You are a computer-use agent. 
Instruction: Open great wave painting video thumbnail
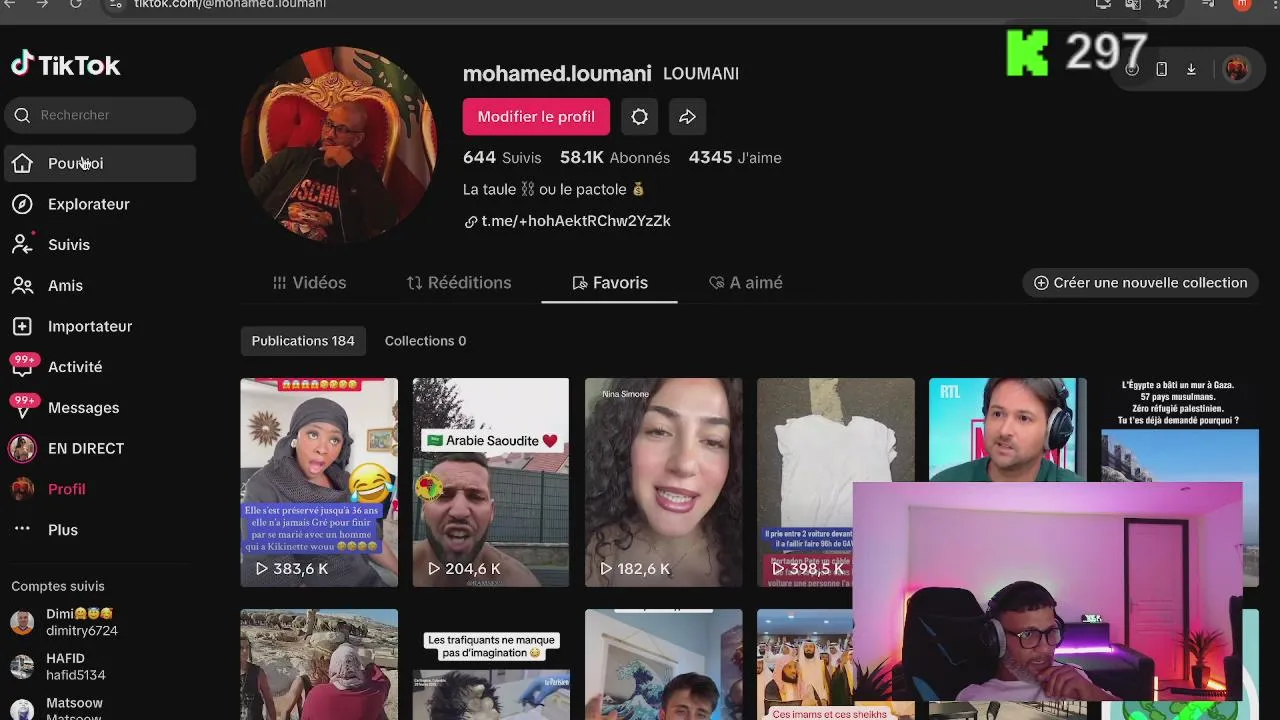tap(664, 664)
